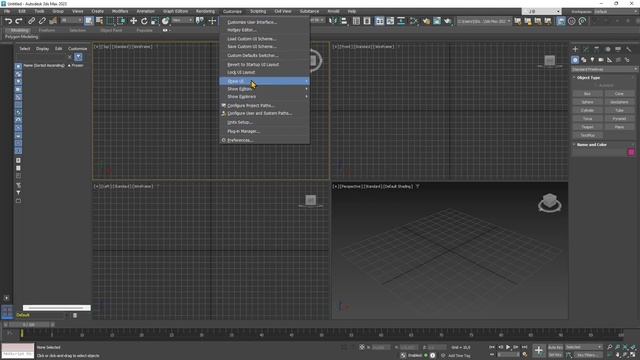Click the Plane primitive button
The image size is (640, 360).
point(619,127)
